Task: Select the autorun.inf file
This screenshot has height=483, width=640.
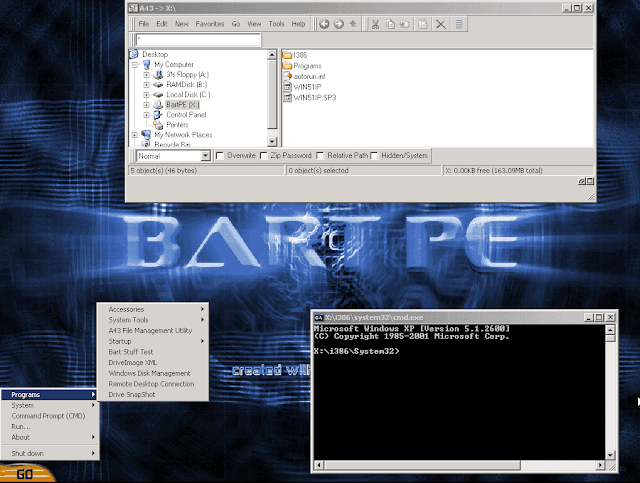Action: click(304, 76)
